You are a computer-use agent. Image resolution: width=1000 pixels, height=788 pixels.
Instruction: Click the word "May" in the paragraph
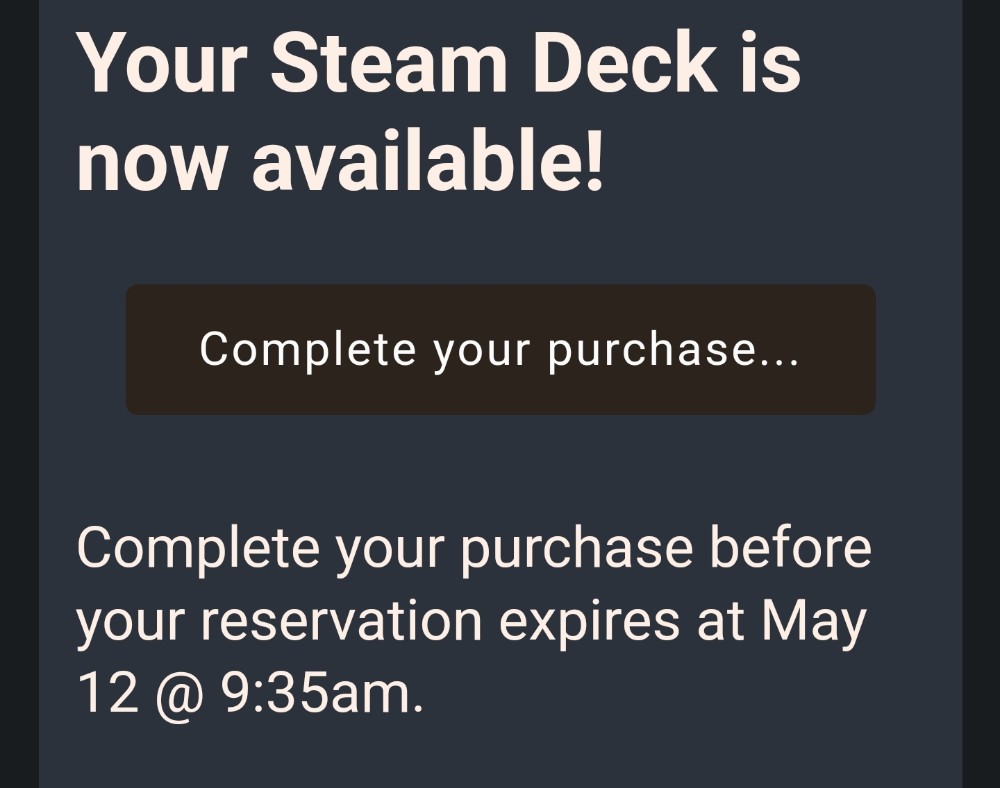pos(814,623)
